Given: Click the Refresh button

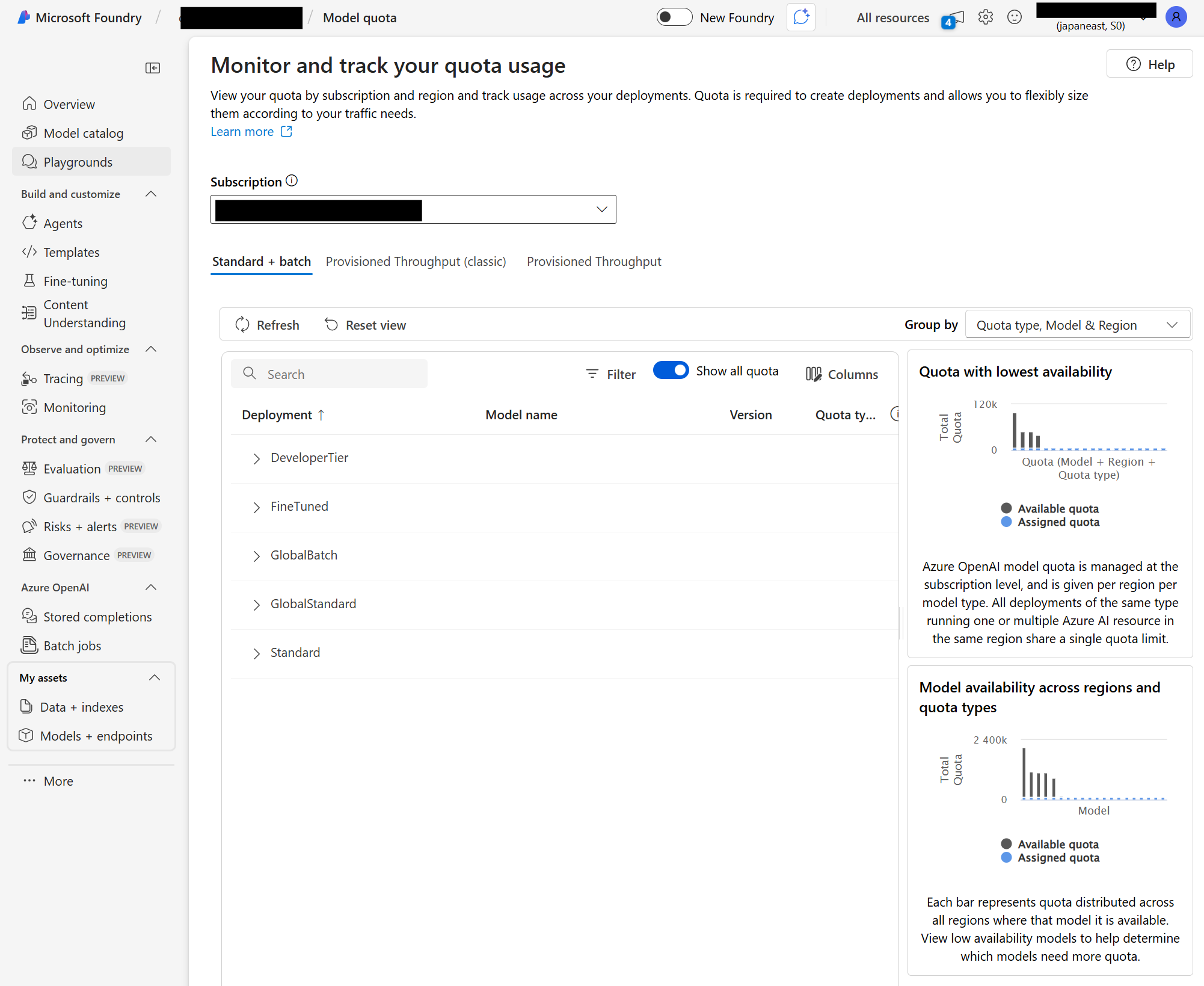Looking at the screenshot, I should coord(267,325).
